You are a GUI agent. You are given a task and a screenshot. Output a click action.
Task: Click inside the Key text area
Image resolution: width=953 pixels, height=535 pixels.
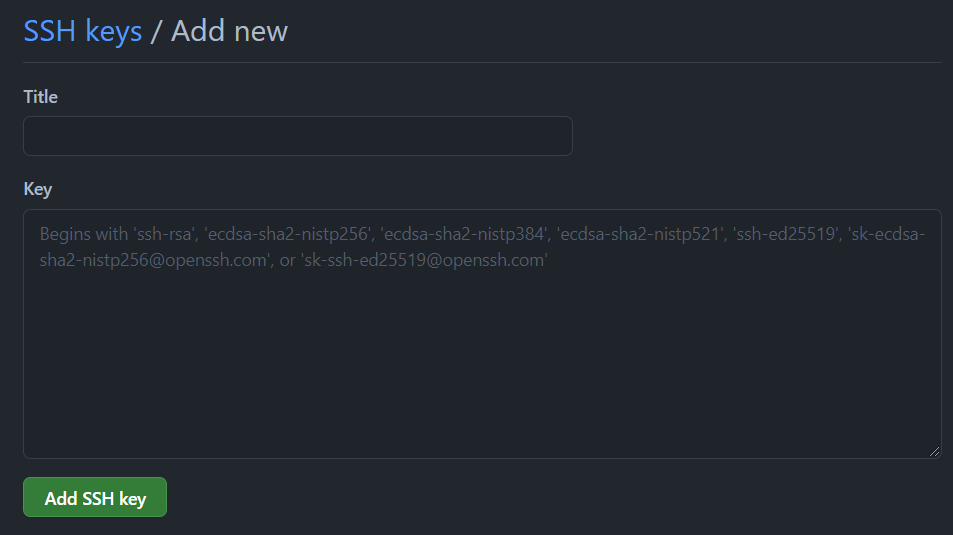[x=482, y=334]
